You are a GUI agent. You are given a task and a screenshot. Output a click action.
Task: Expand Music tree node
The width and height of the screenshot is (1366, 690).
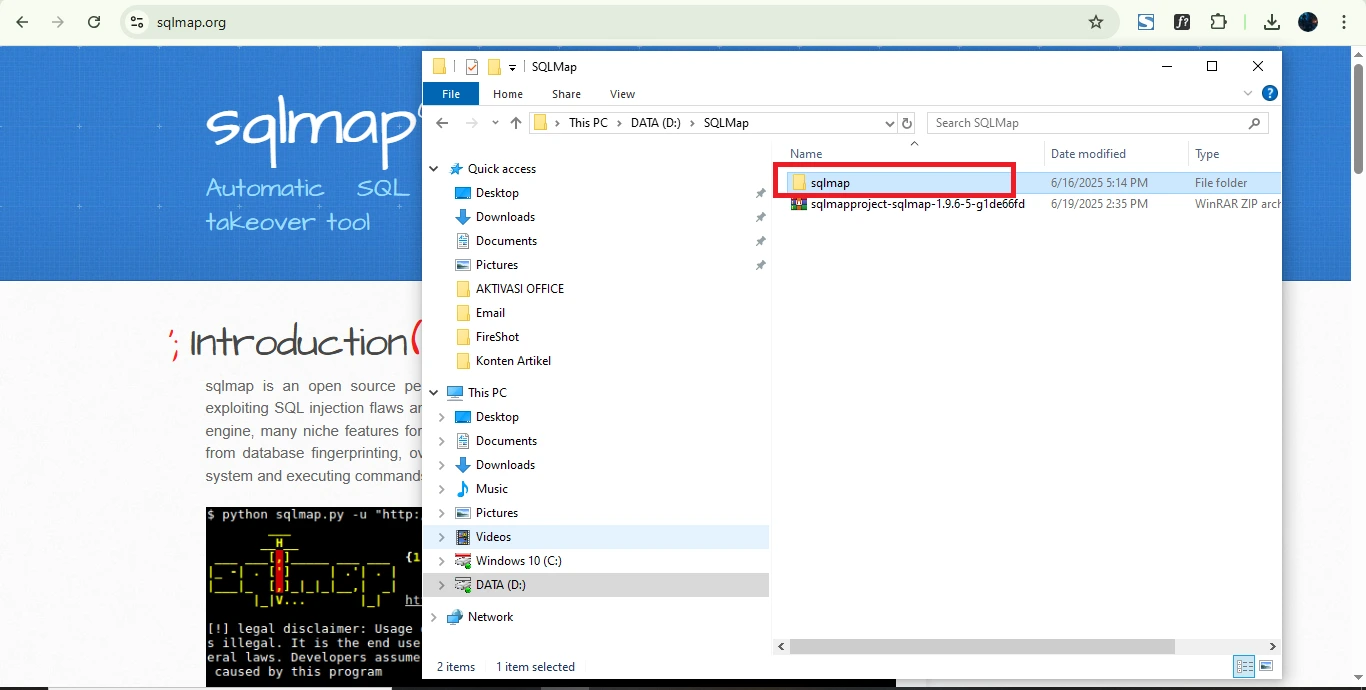point(442,489)
